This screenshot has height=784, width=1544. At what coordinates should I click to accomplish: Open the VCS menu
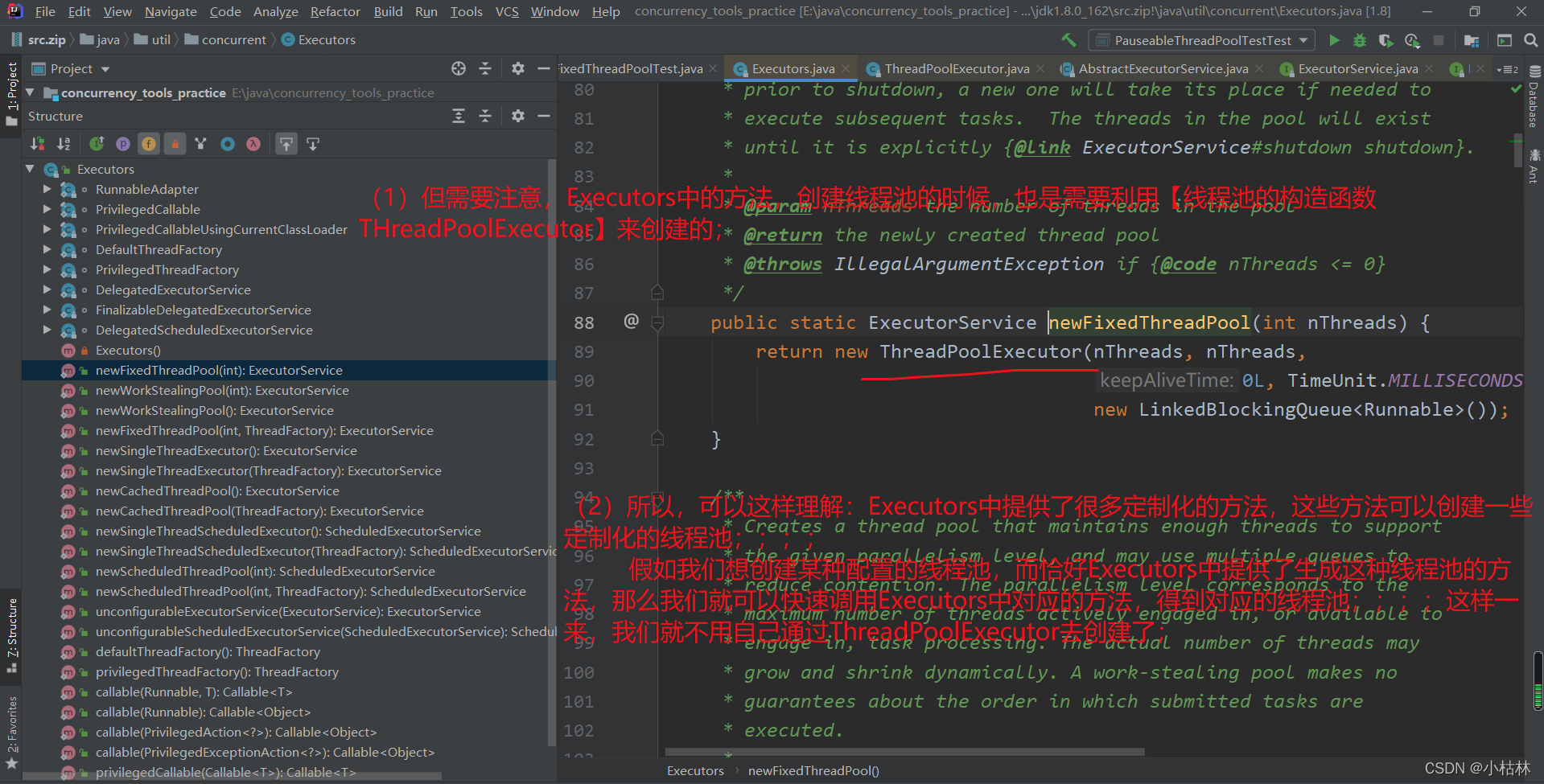coord(507,11)
